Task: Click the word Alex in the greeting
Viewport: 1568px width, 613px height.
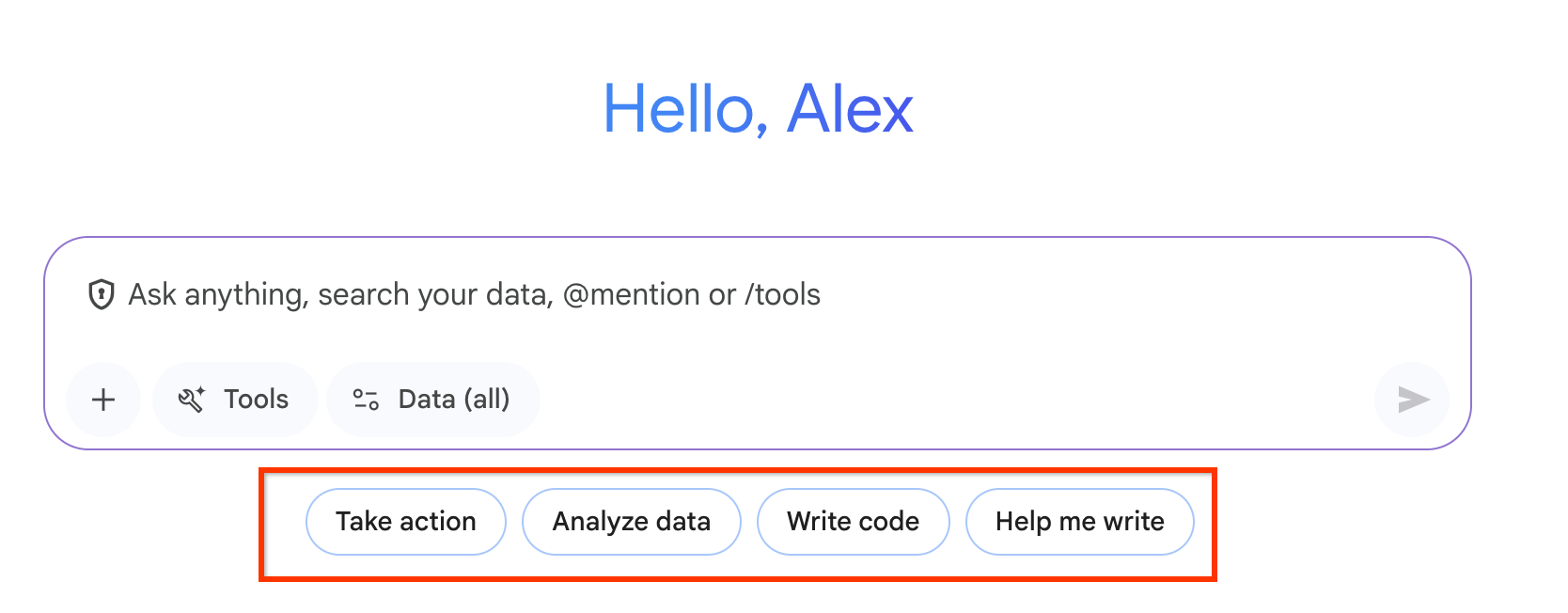Action: pyautogui.click(x=850, y=109)
